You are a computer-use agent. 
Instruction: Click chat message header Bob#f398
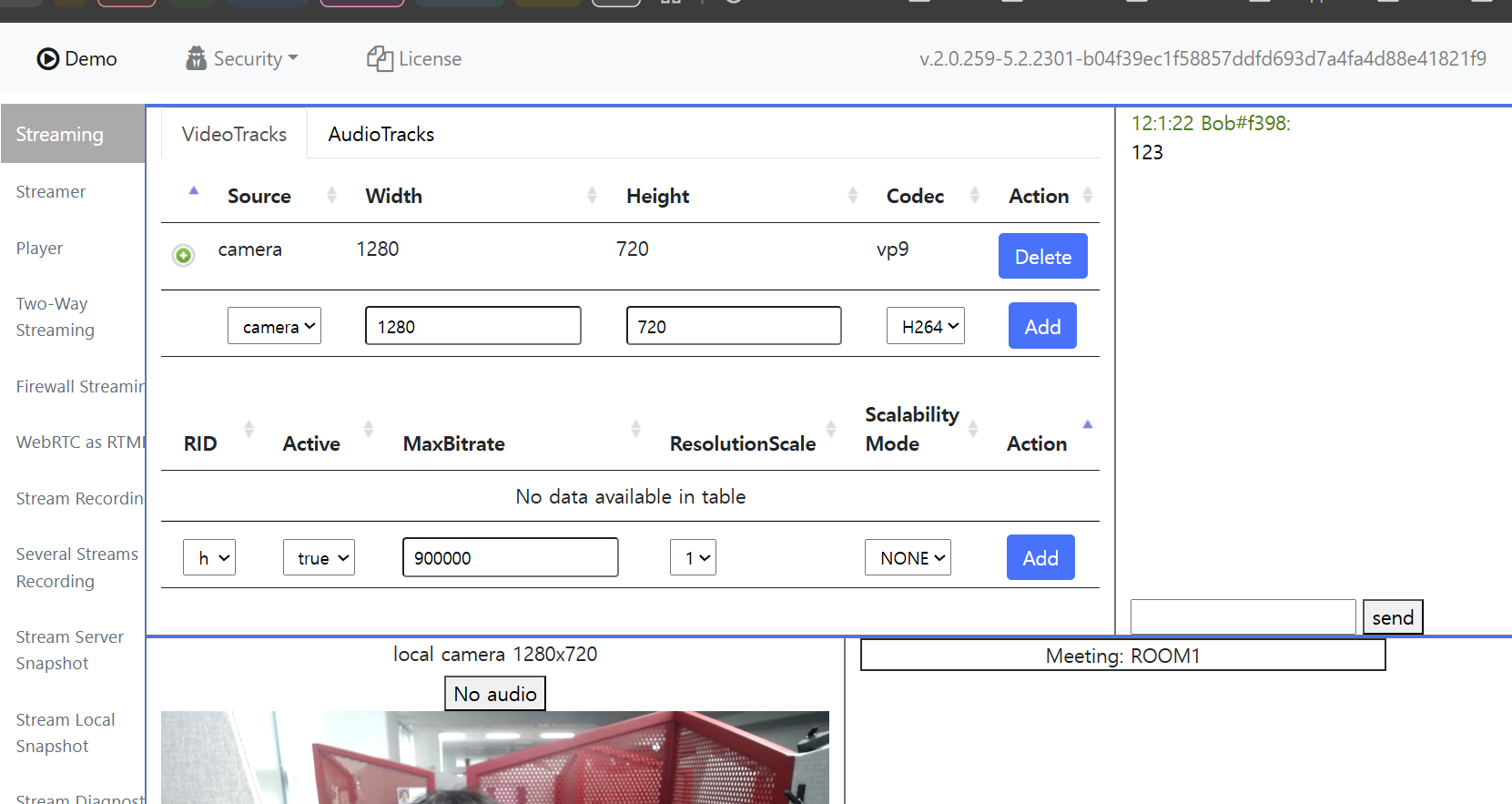point(1211,123)
